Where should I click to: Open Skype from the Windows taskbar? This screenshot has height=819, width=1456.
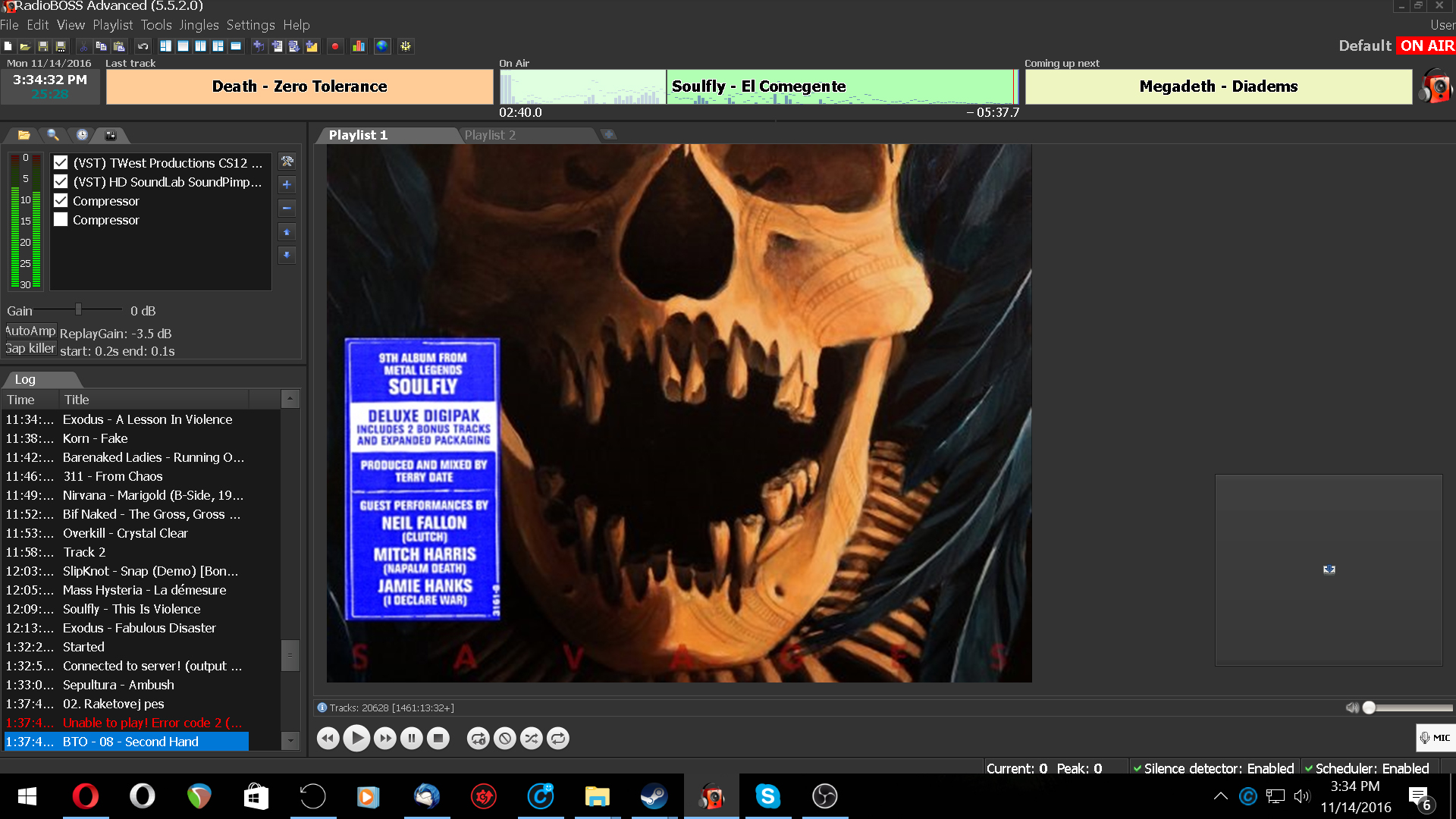point(767,796)
